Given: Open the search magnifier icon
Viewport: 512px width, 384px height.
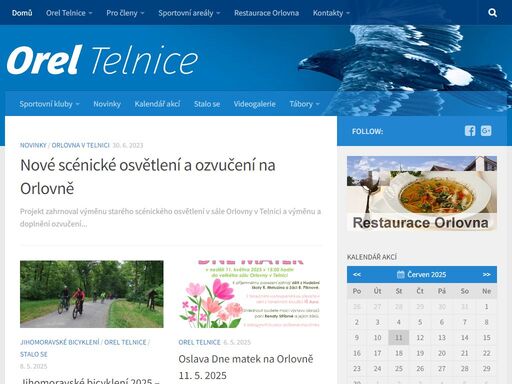Looking at the screenshot, I should click(492, 13).
